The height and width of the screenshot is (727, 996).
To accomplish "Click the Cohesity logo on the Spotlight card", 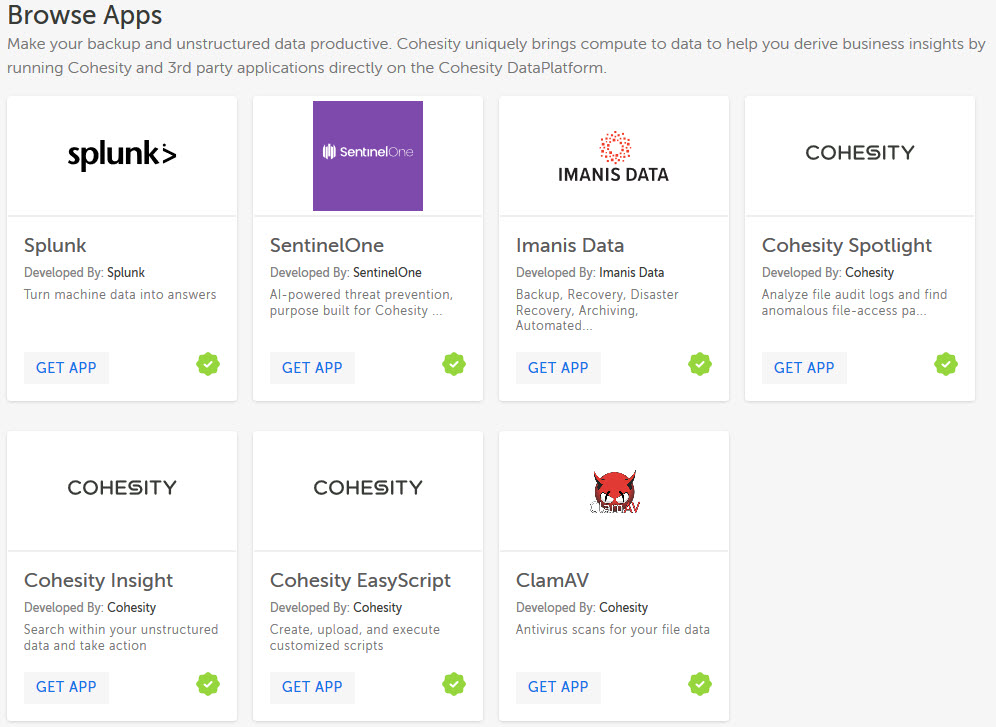I will (x=860, y=152).
